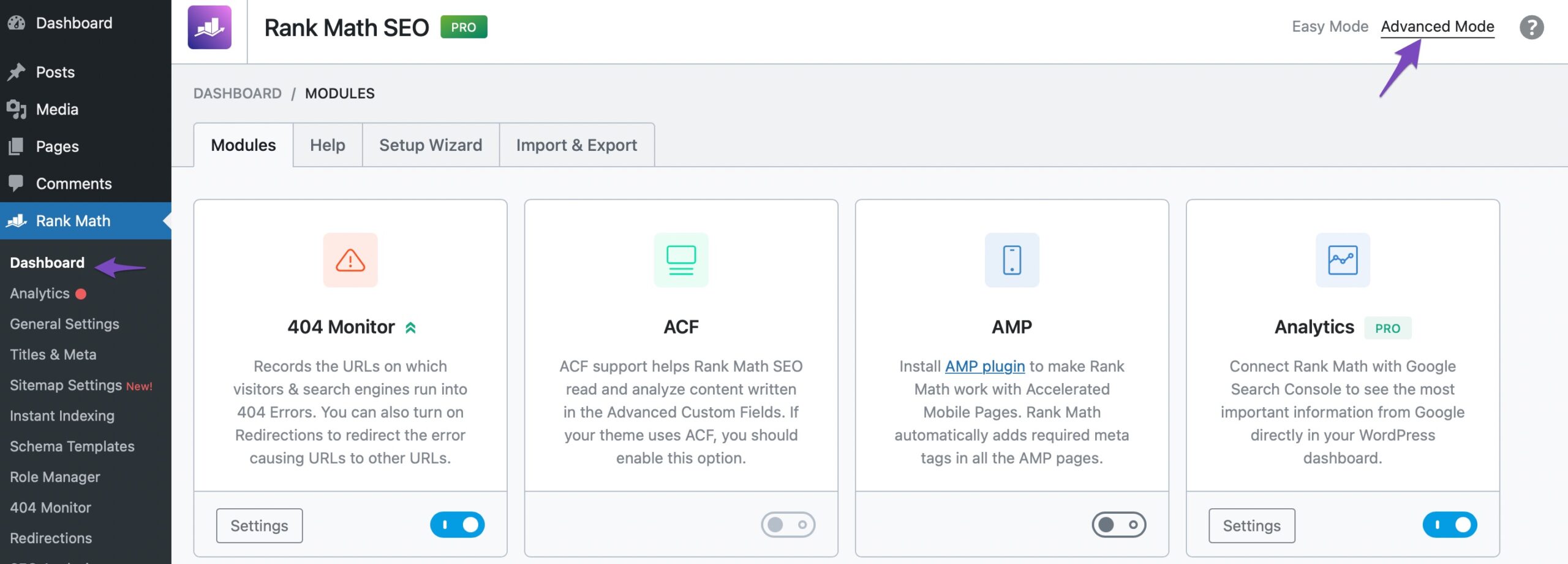Open the Setup Wizard tab
This screenshot has width=1568, height=564.
(431, 145)
